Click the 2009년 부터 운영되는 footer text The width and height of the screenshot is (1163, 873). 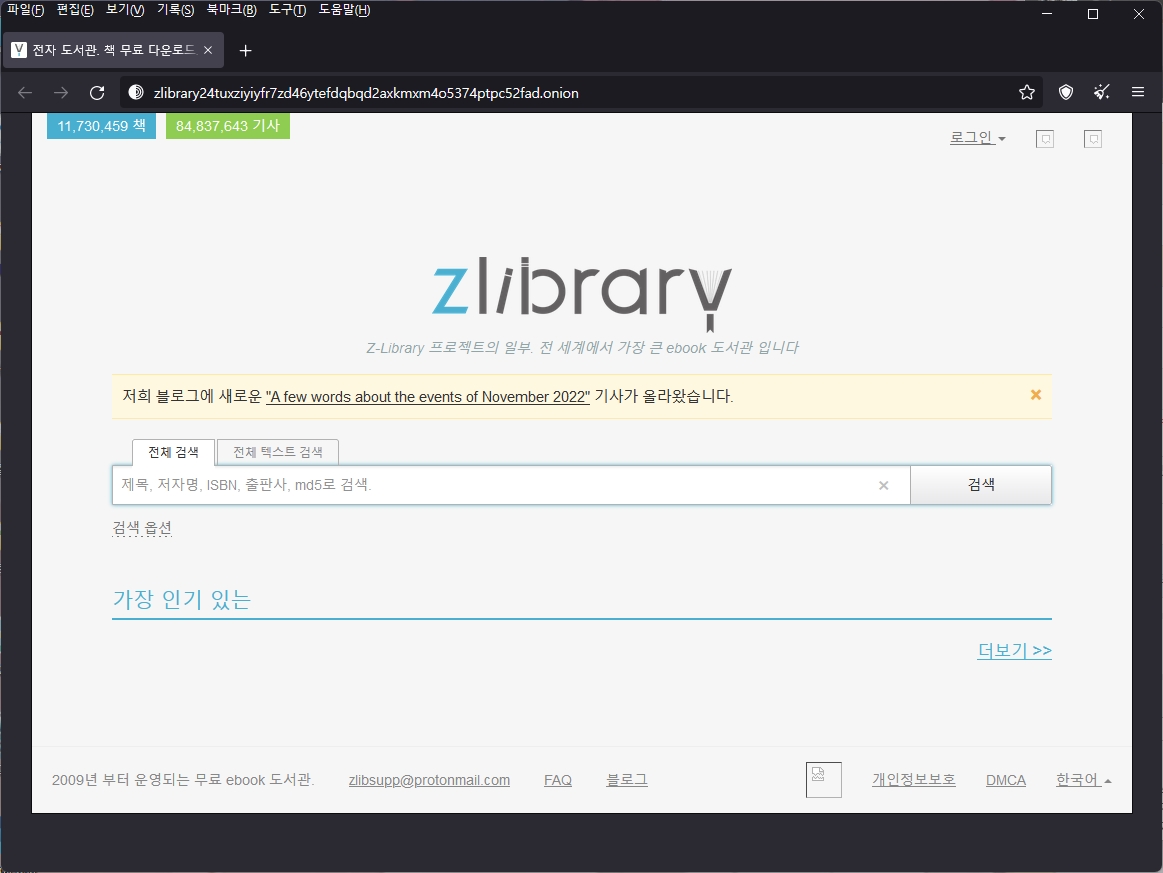[x=183, y=780]
